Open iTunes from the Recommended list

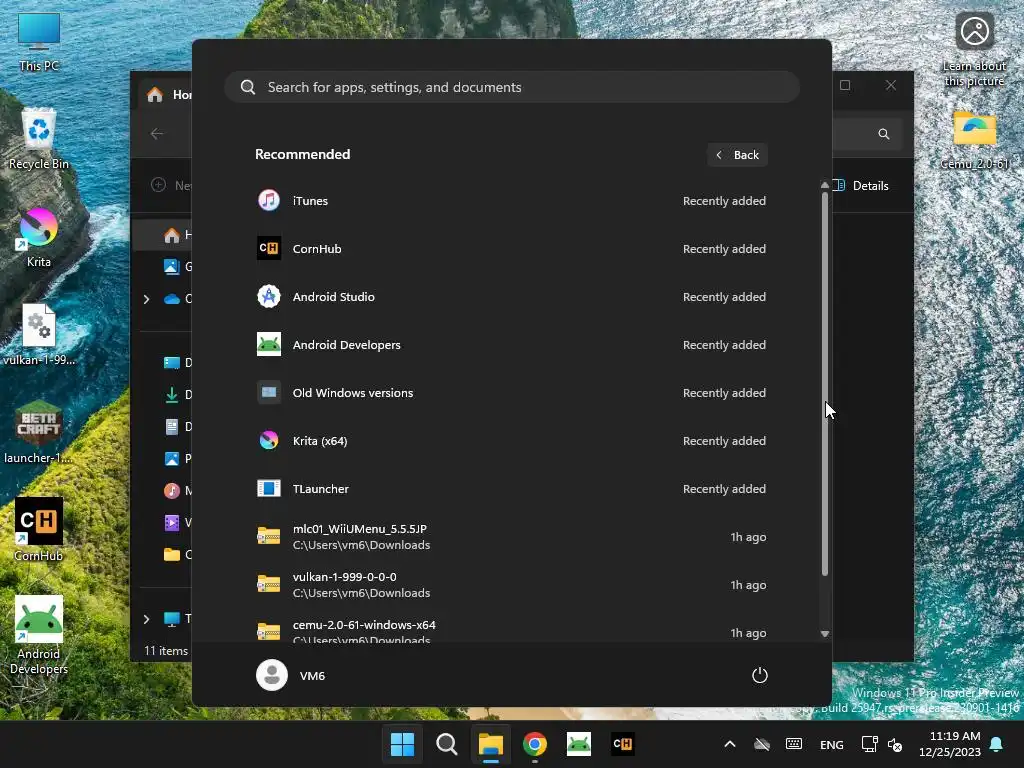point(511,200)
